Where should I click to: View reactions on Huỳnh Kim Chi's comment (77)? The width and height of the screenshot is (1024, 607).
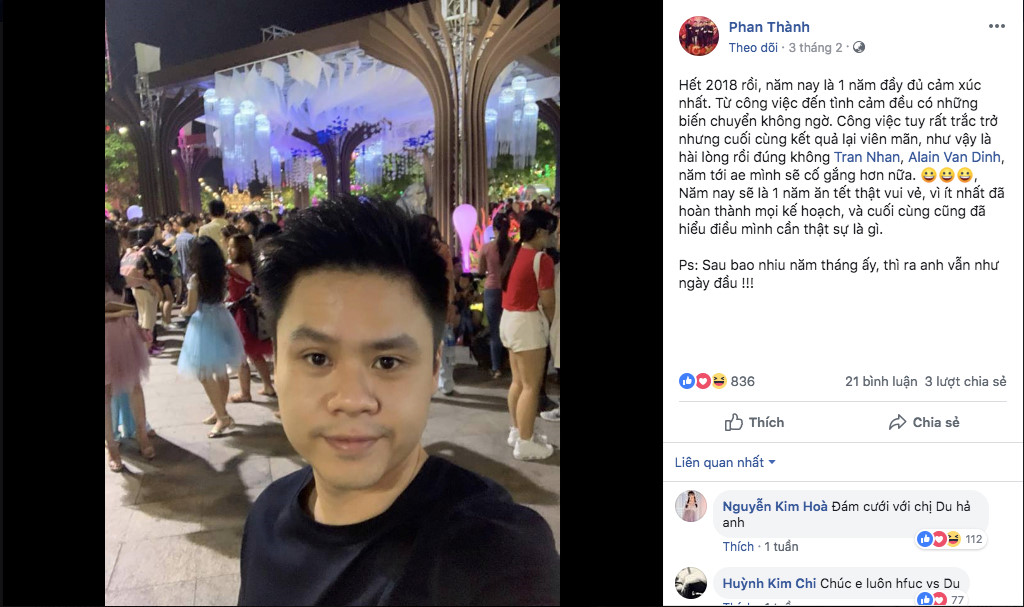[x=940, y=599]
